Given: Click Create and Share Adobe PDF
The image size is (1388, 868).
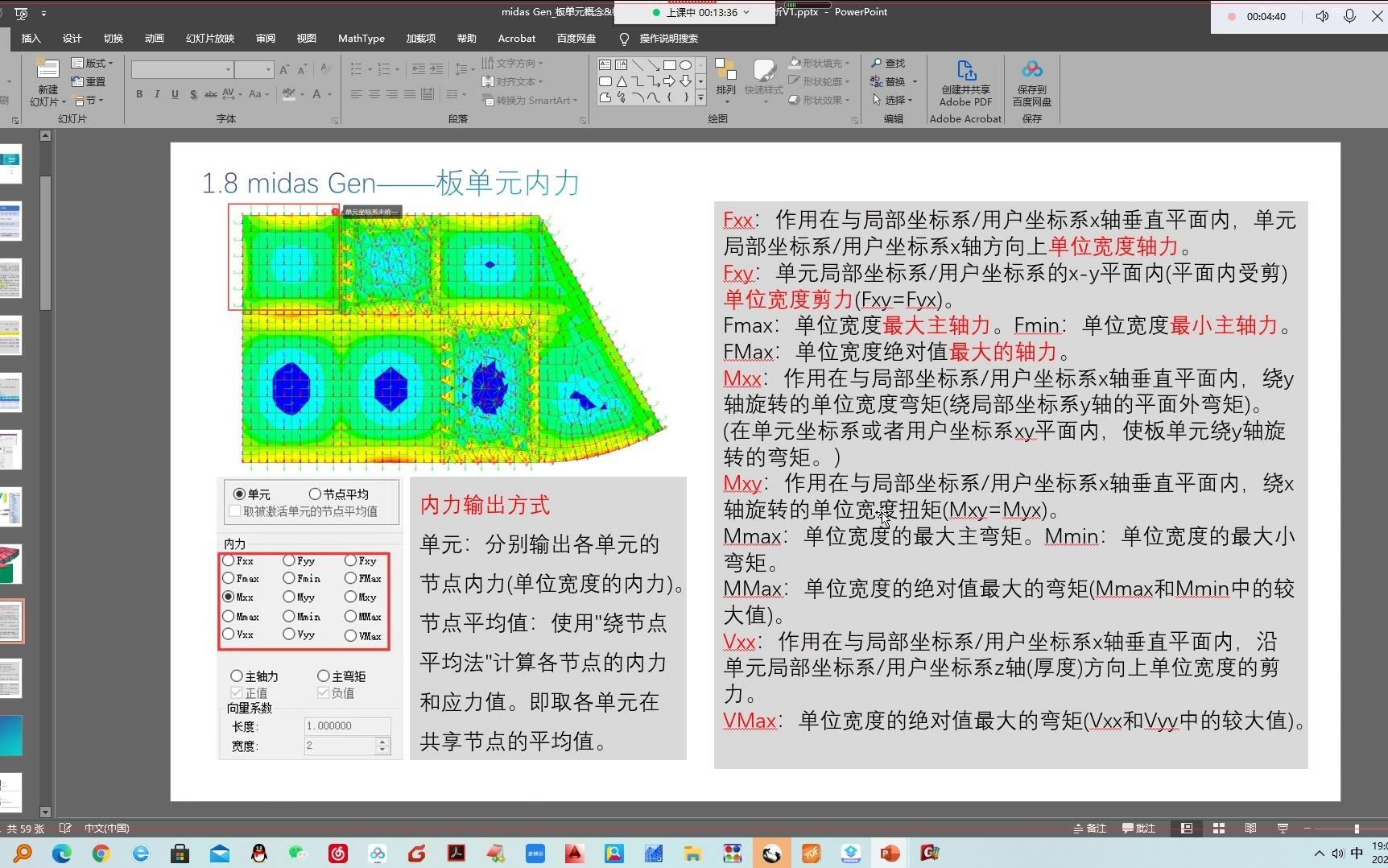Looking at the screenshot, I should coord(964,85).
